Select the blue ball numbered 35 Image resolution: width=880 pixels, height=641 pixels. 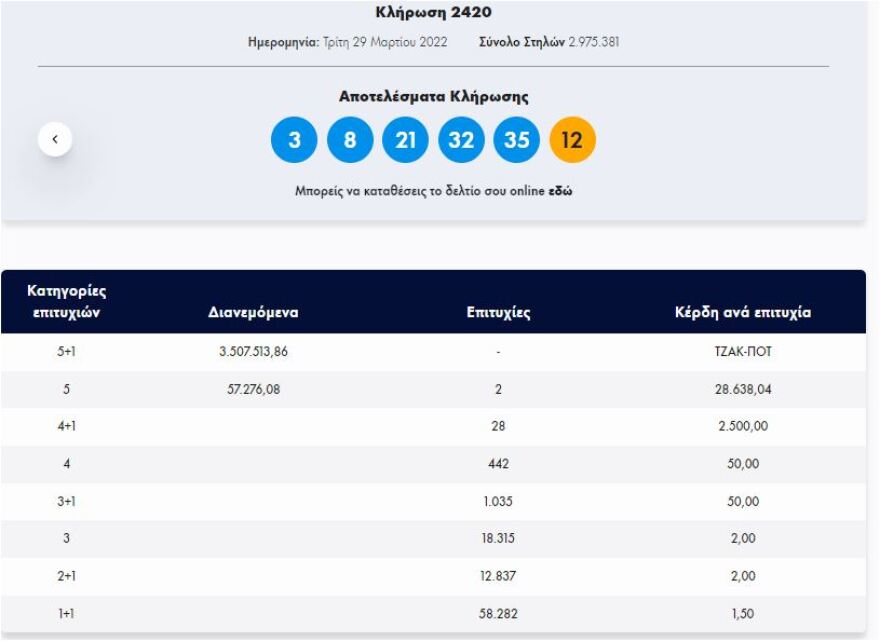pyautogui.click(x=516, y=140)
